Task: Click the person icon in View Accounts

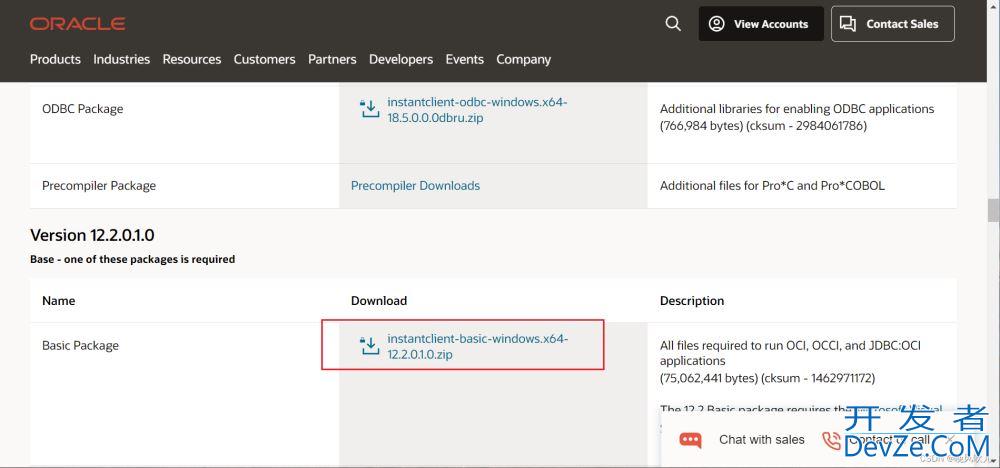Action: (x=717, y=24)
